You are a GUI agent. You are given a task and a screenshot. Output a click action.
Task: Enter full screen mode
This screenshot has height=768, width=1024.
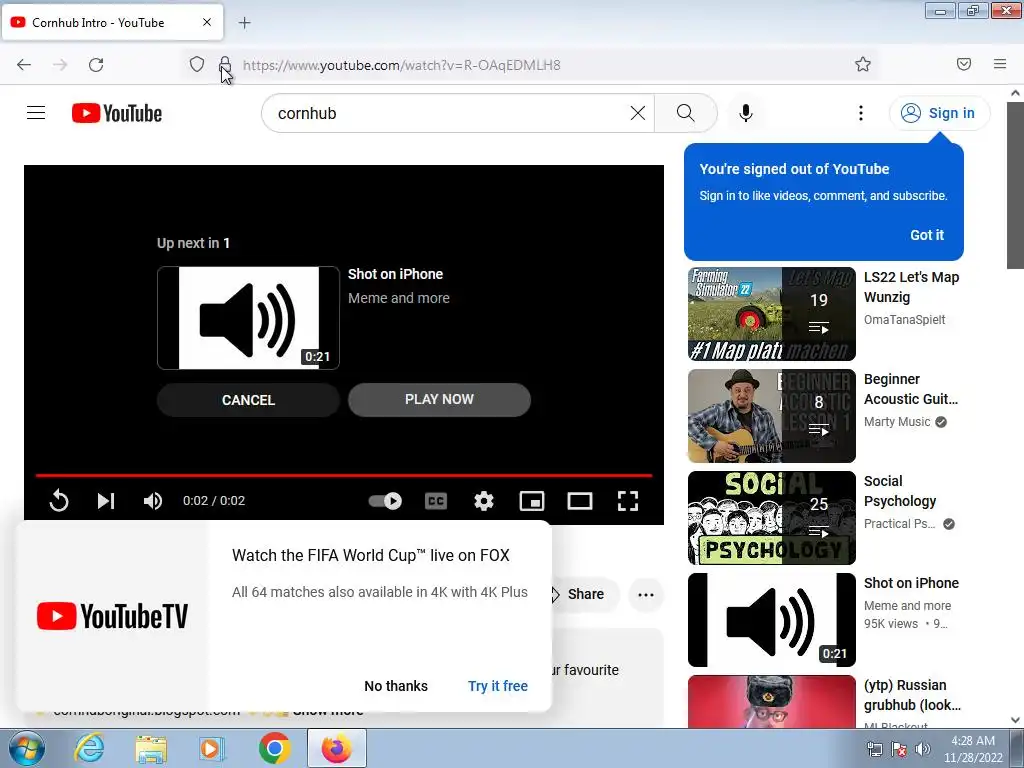(628, 501)
